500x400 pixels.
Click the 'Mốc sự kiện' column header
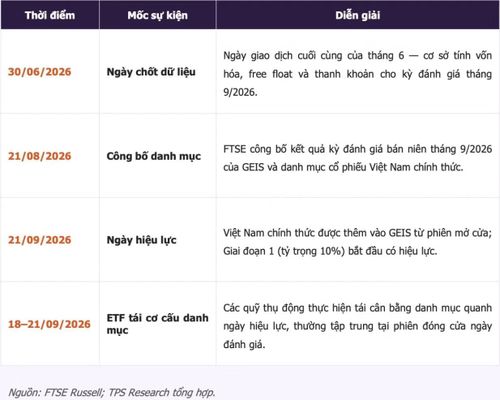click(x=158, y=15)
